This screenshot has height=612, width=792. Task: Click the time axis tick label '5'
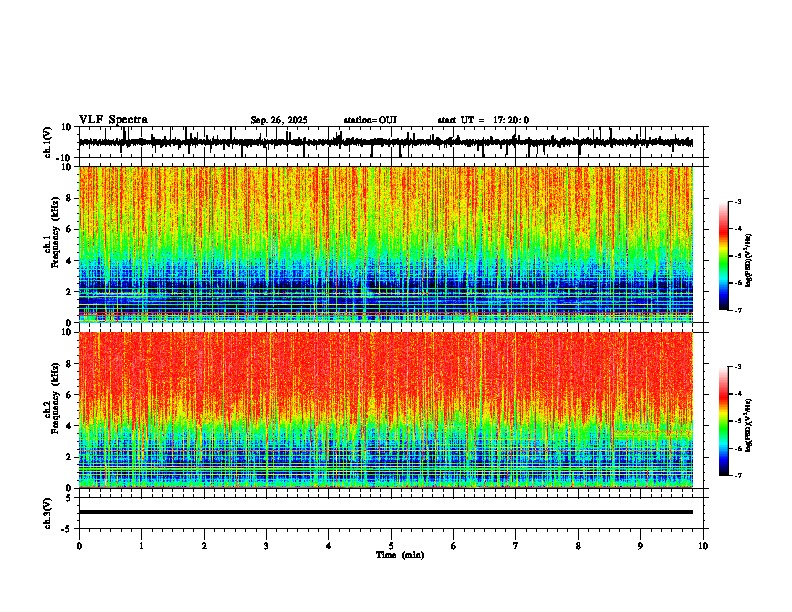tap(391, 546)
